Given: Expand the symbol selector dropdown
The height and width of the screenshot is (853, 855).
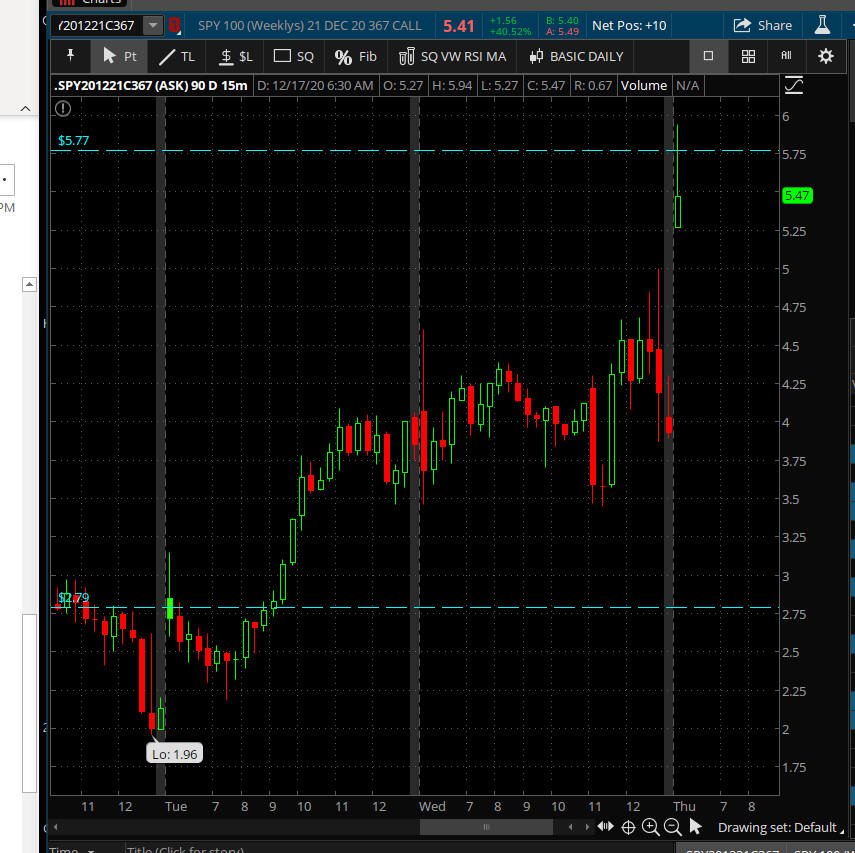Looking at the screenshot, I should pyautogui.click(x=153, y=25).
